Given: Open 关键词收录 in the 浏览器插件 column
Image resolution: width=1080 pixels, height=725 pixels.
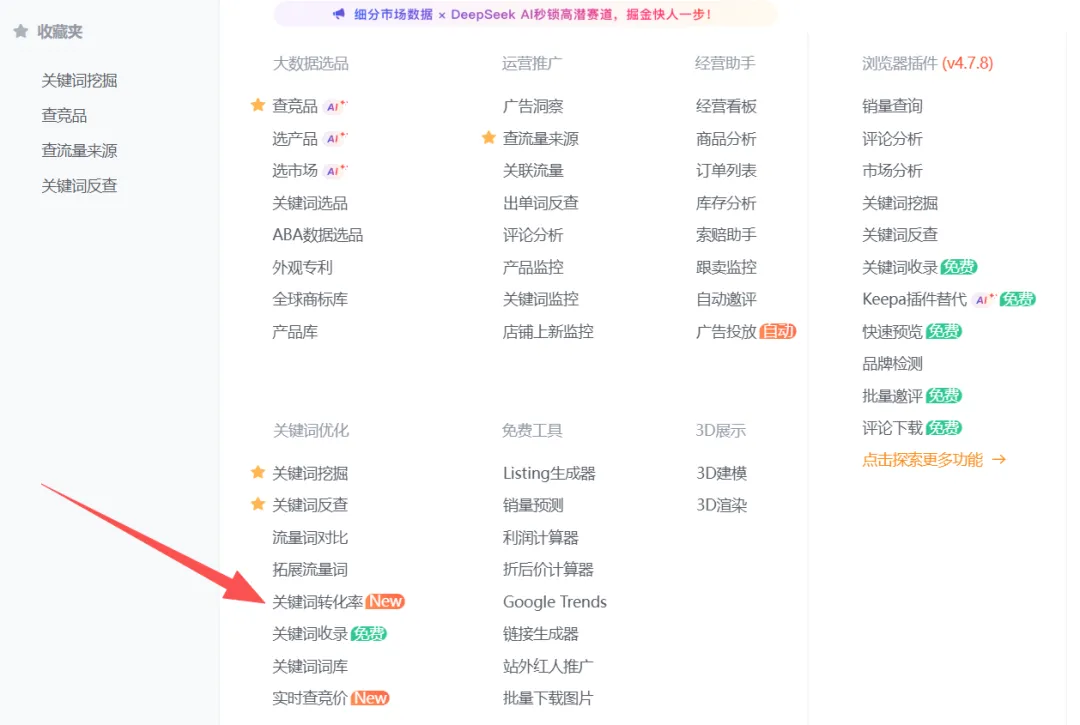Looking at the screenshot, I should [900, 267].
